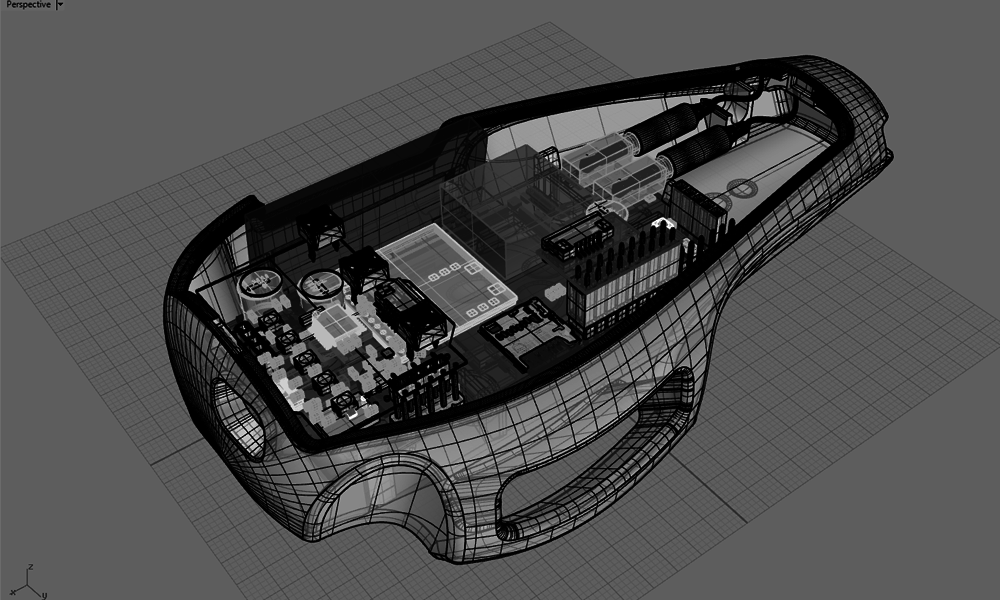The height and width of the screenshot is (600, 1000).
Task: Click the XYZ world axes icon
Action: click(x=28, y=582)
